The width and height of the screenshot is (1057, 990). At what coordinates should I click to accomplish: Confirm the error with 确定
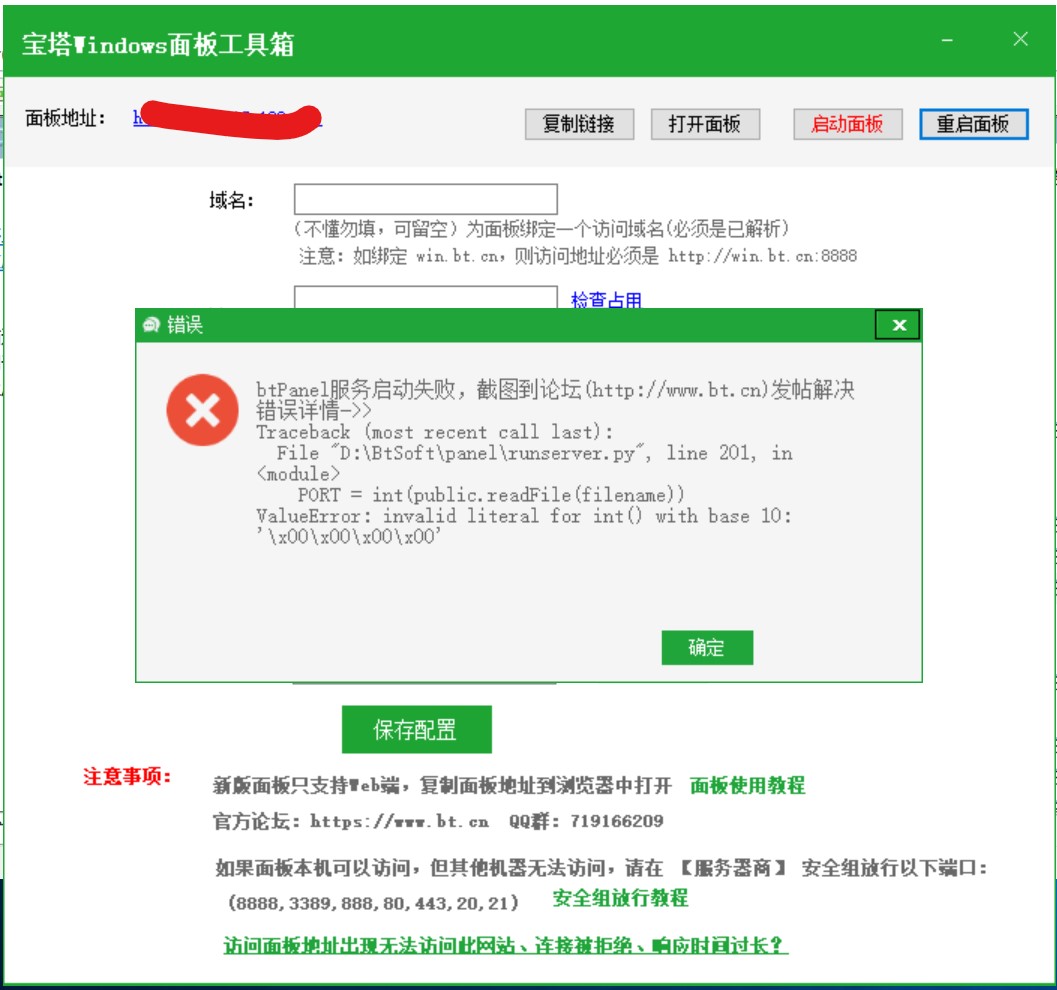pos(707,648)
